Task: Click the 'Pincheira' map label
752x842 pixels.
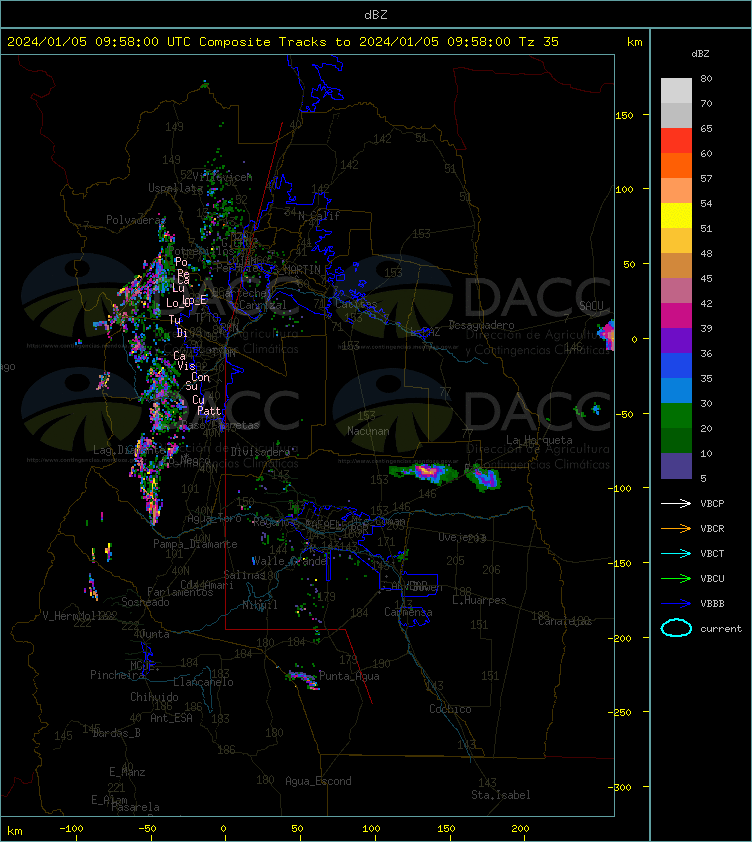Action: pyautogui.click(x=117, y=675)
